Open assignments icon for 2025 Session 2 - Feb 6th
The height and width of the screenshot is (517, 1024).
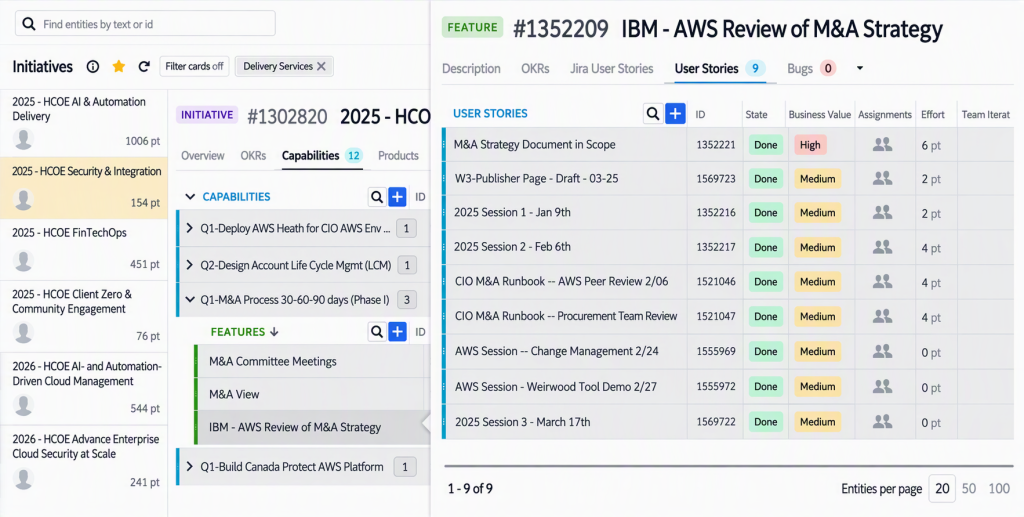tap(882, 246)
